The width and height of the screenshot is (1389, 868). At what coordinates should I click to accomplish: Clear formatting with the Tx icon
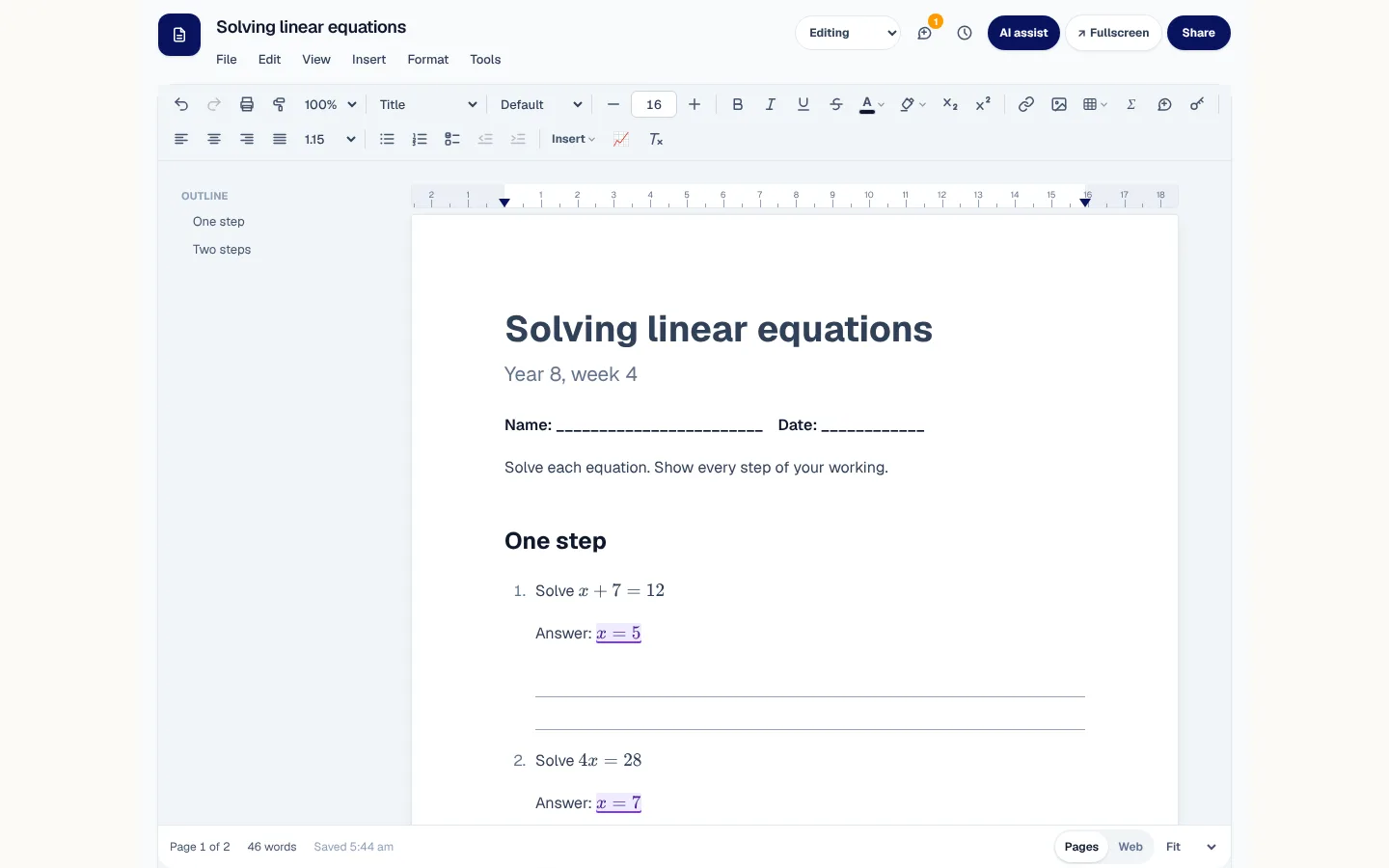pos(656,139)
